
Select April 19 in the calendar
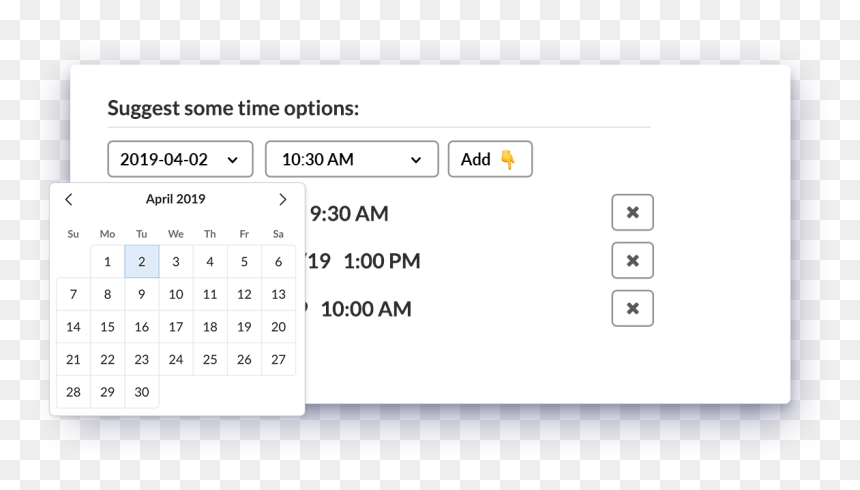244,327
